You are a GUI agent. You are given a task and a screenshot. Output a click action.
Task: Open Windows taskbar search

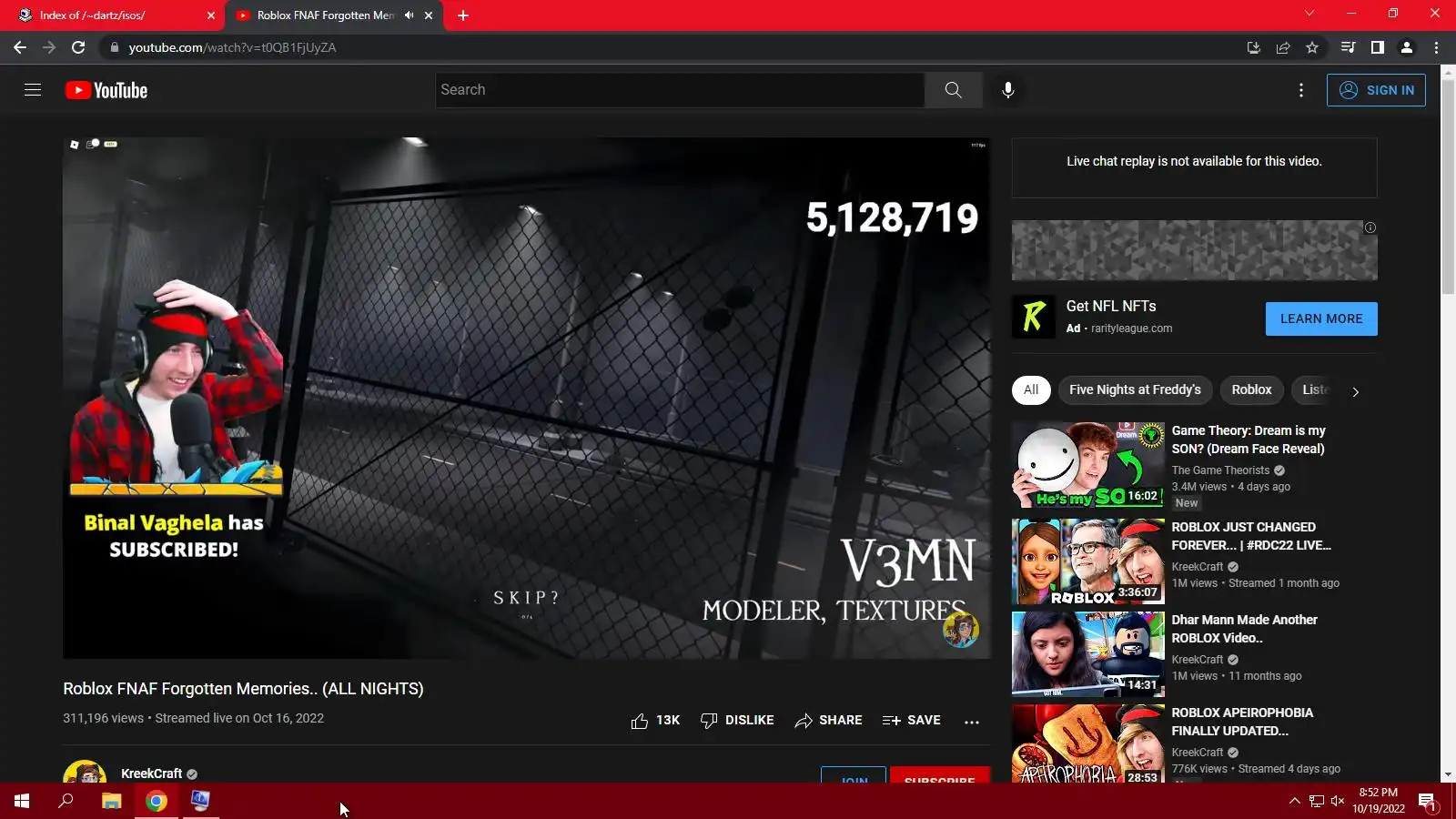coord(66,801)
